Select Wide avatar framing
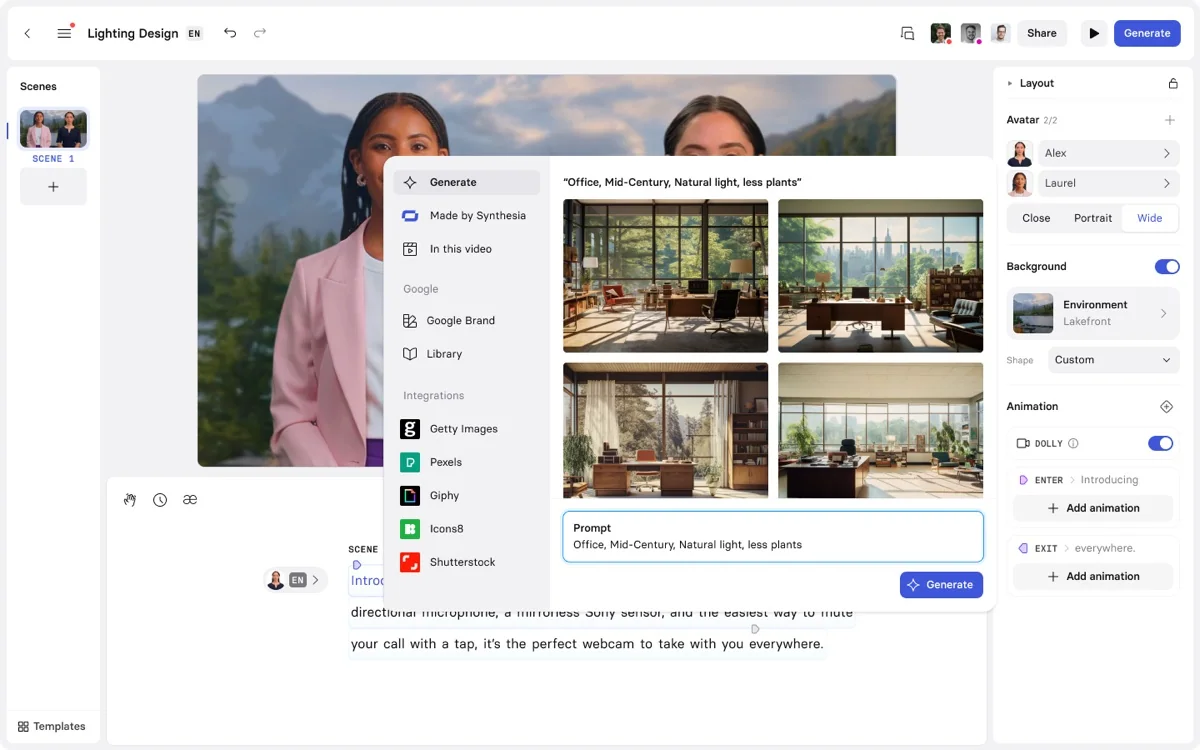The image size is (1200, 750). coord(1150,218)
